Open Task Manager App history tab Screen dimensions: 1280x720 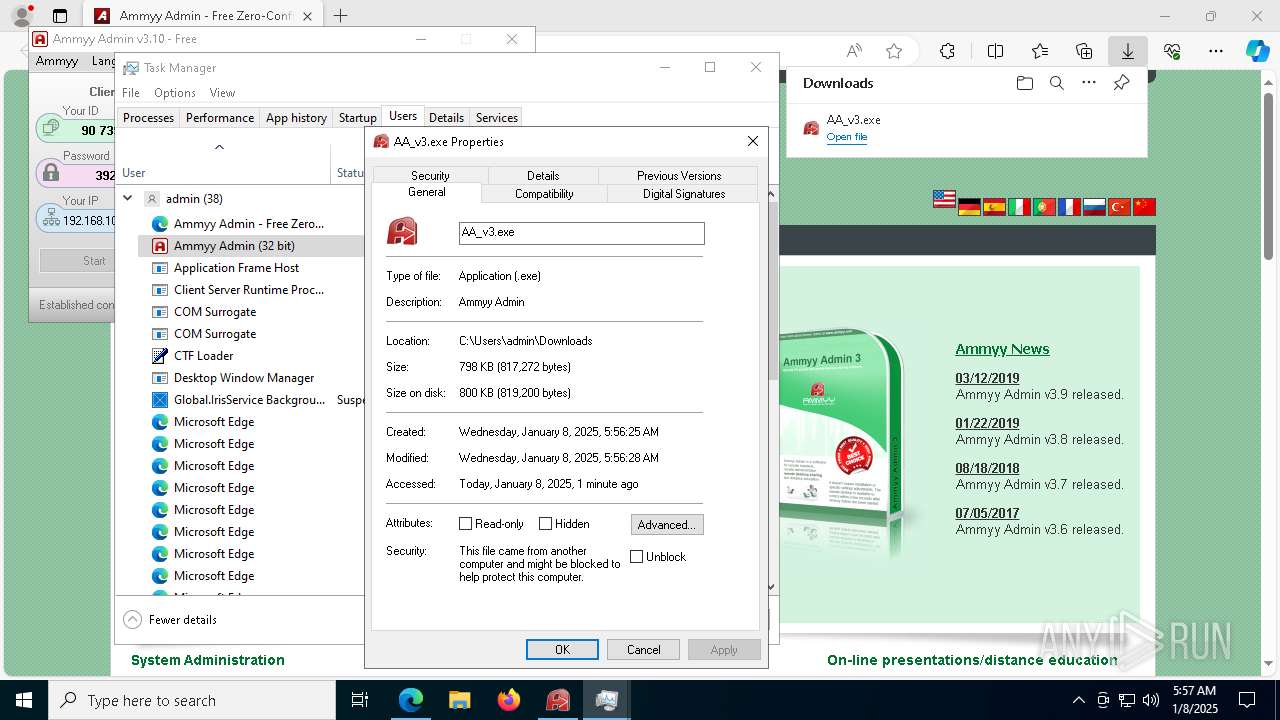tap(296, 117)
